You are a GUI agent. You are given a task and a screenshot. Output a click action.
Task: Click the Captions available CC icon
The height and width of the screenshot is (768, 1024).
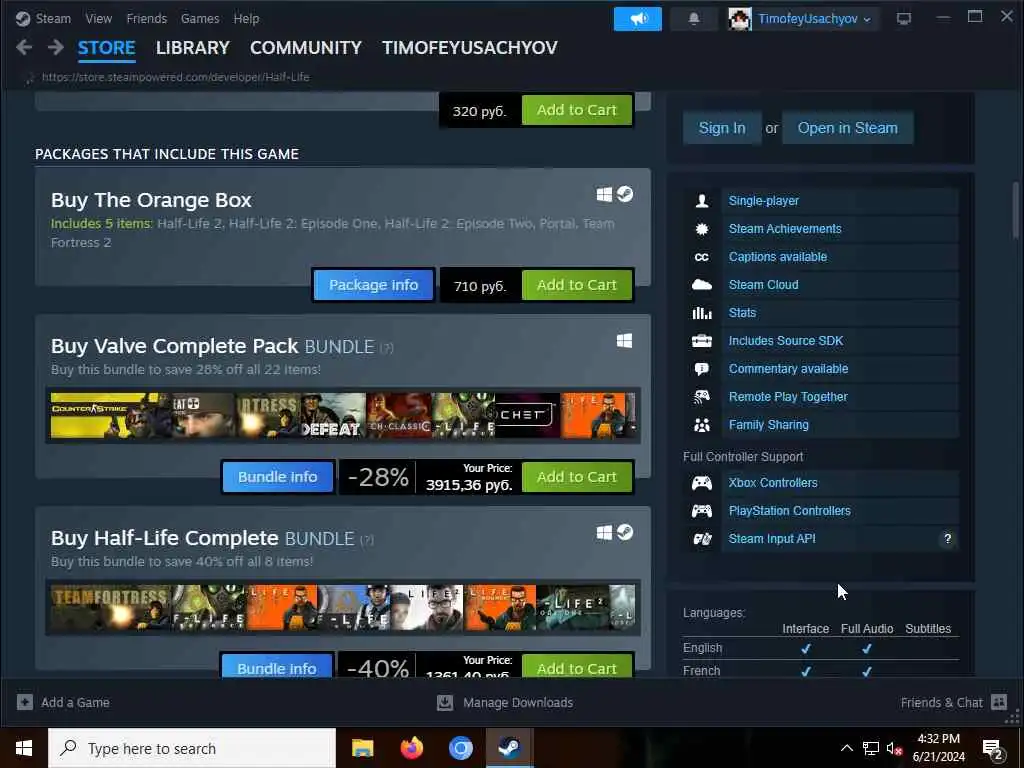[702, 257]
